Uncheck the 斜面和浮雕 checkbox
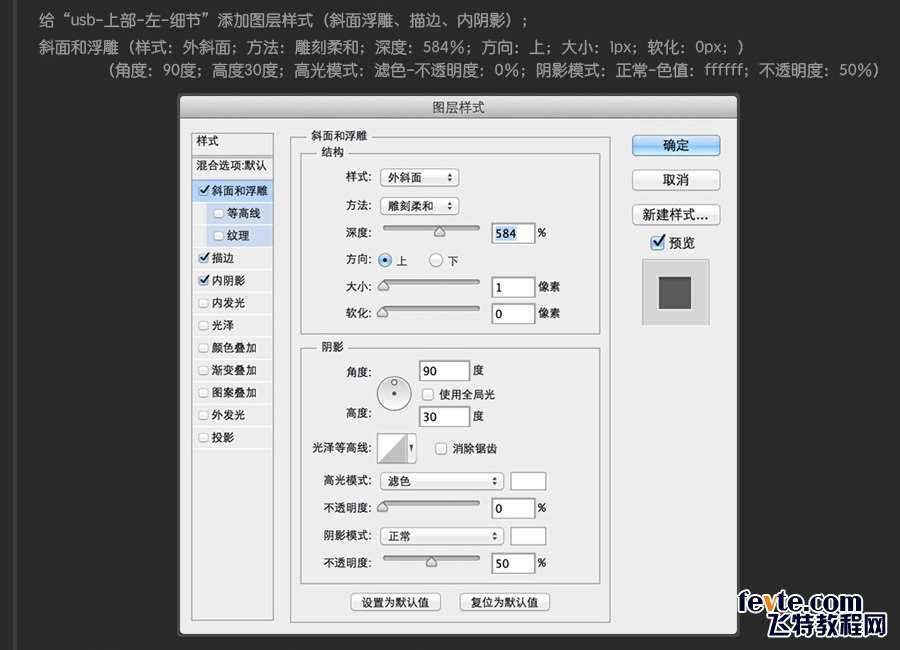This screenshot has height=650, width=900. [x=204, y=190]
